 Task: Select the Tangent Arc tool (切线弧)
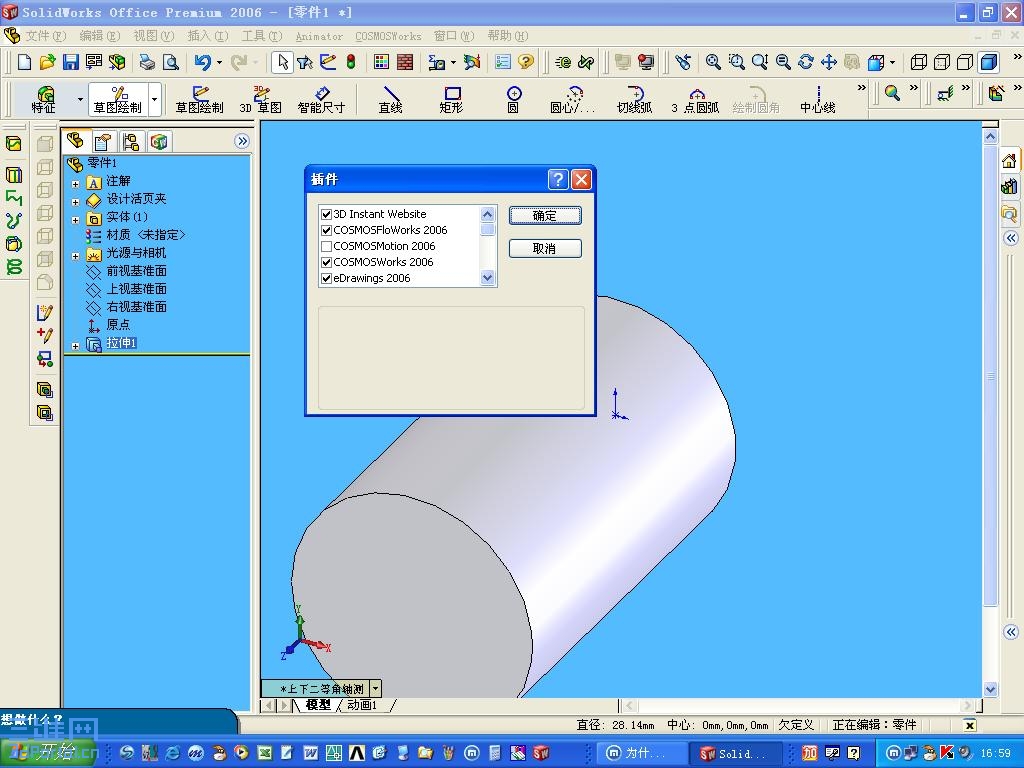(635, 99)
